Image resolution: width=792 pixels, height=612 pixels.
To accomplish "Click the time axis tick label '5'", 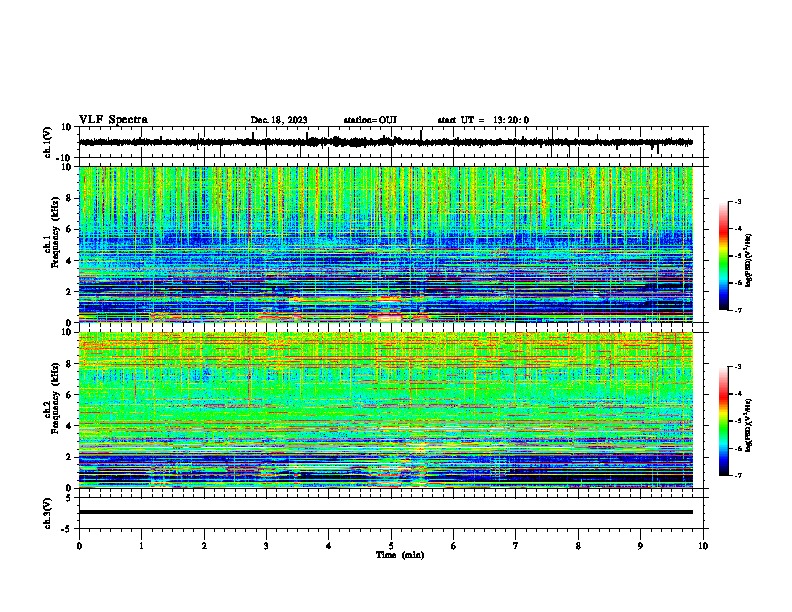I will [x=391, y=546].
